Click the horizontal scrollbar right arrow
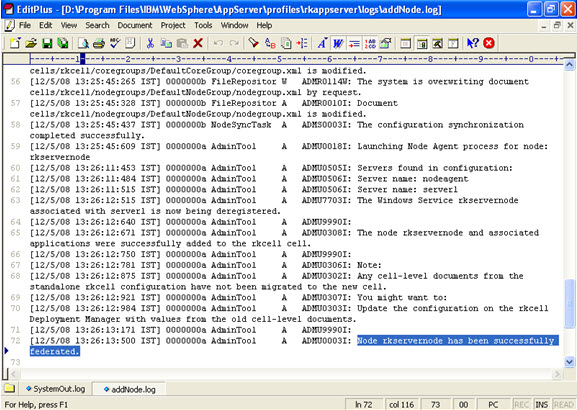This screenshot has height=410, width=577. coord(557,374)
